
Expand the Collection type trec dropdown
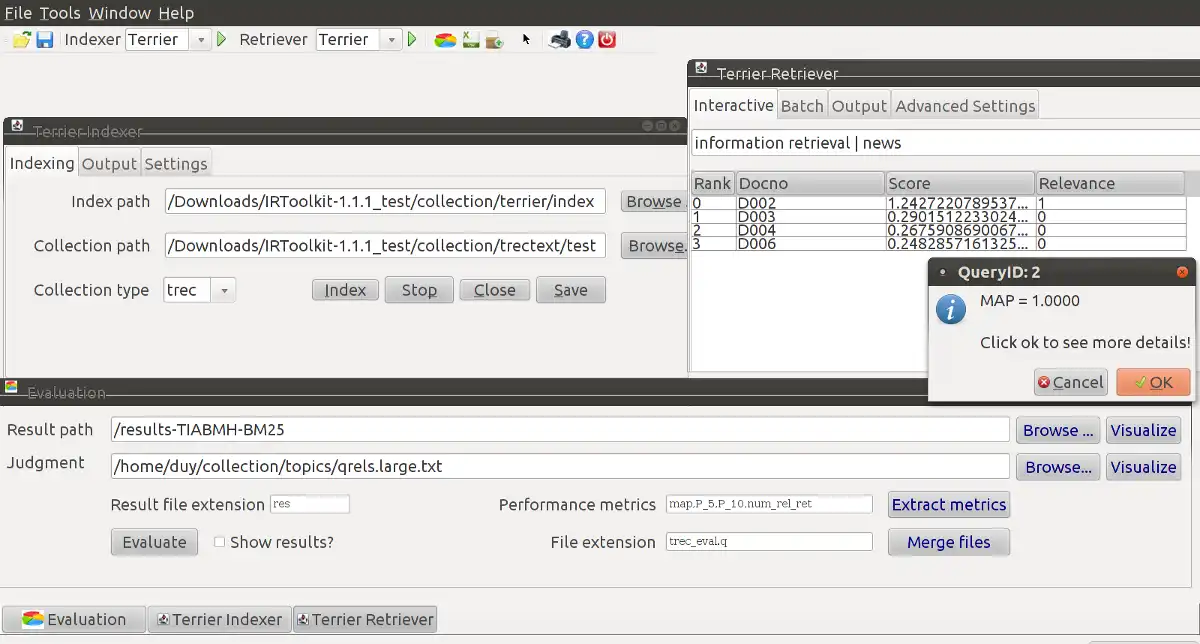coord(225,290)
